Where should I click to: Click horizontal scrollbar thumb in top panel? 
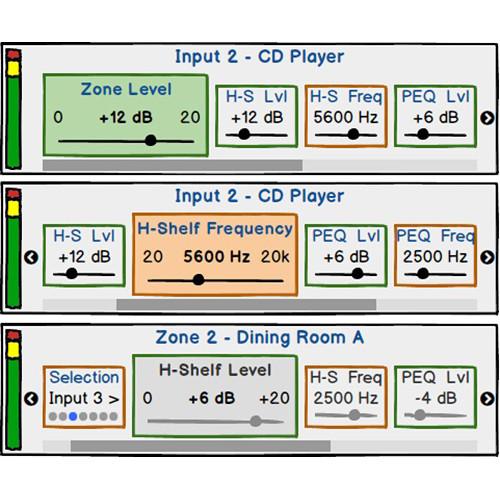pyautogui.click(x=173, y=165)
